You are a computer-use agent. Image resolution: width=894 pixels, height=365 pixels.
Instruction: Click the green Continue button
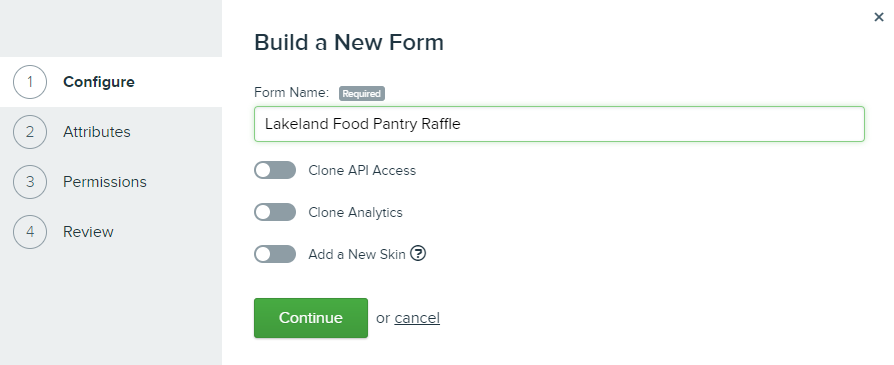click(x=311, y=318)
